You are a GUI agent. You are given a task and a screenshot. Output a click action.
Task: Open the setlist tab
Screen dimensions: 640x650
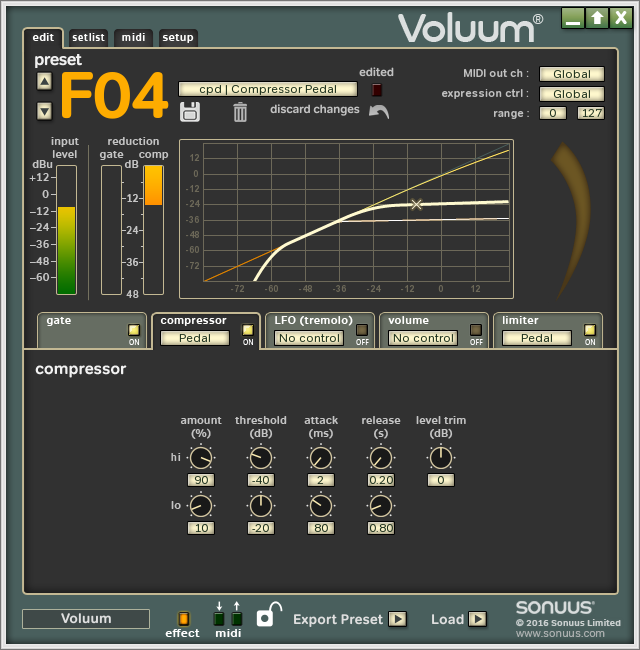pyautogui.click(x=88, y=38)
